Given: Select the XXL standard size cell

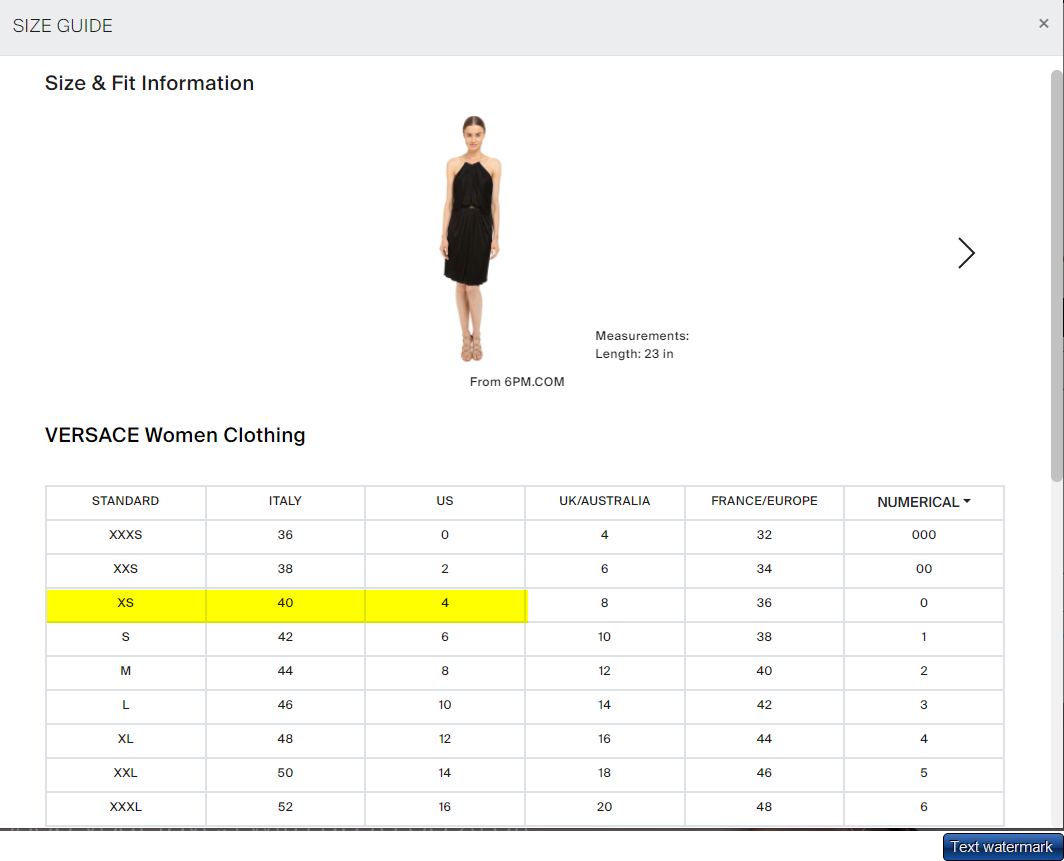Looking at the screenshot, I should click(126, 773).
